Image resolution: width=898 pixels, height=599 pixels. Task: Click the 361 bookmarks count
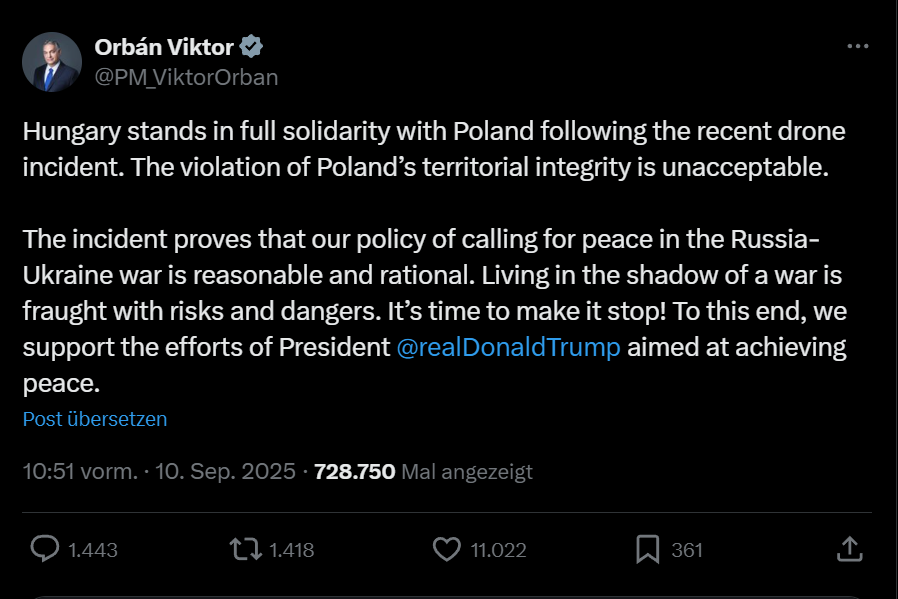687,550
